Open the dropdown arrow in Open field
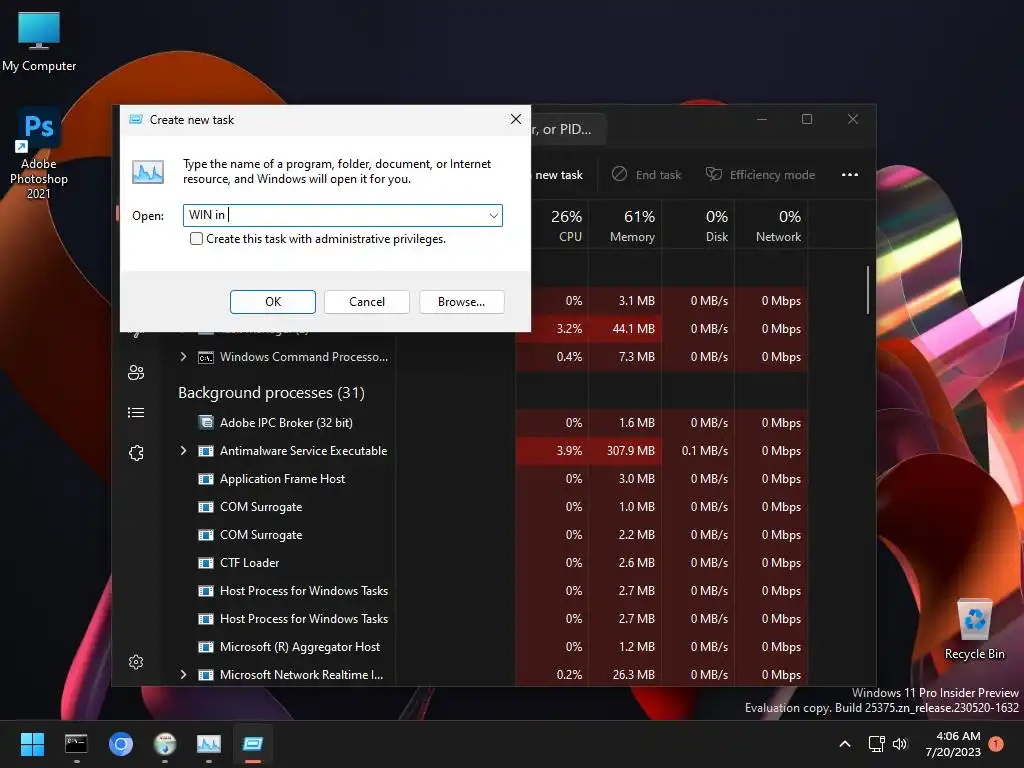 pyautogui.click(x=494, y=216)
